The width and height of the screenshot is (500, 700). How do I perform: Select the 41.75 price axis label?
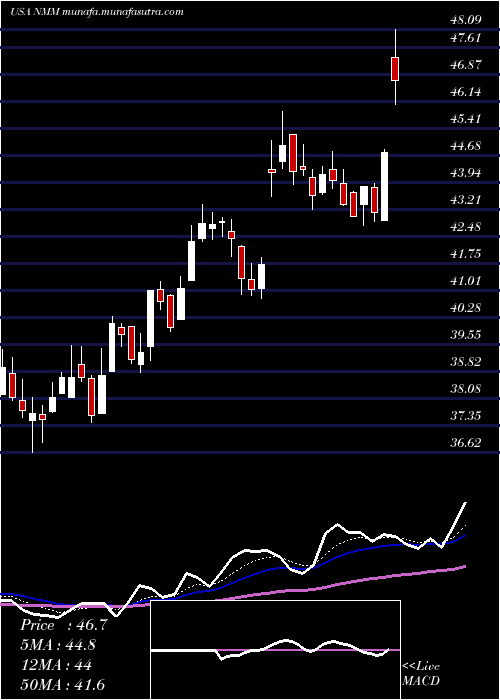(467, 254)
